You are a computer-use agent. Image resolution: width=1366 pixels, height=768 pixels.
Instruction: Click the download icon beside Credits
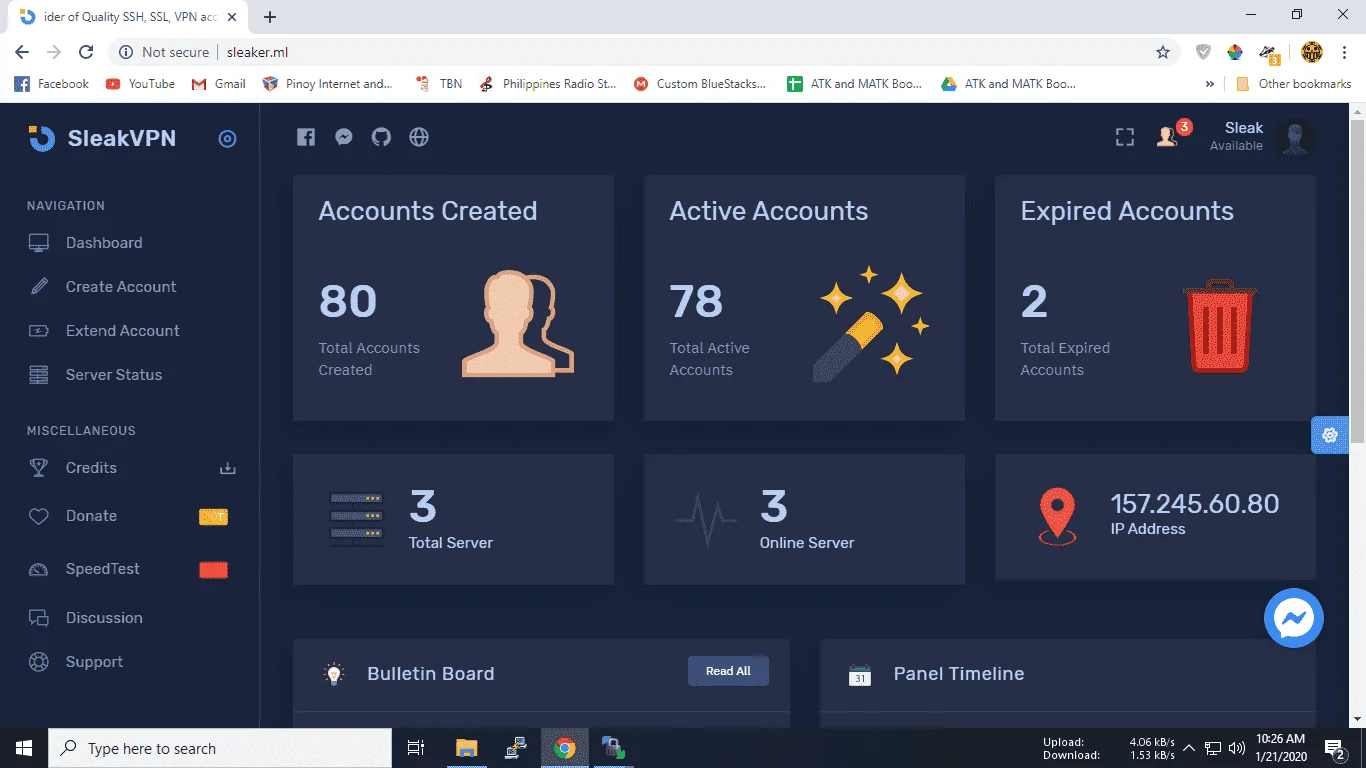pos(227,468)
